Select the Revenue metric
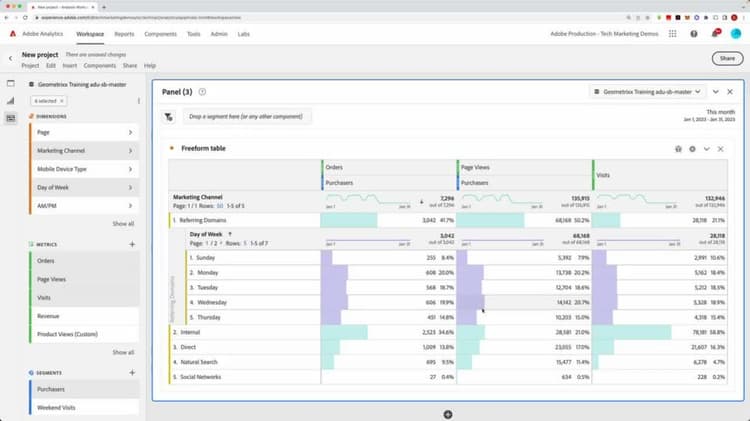 coord(85,316)
